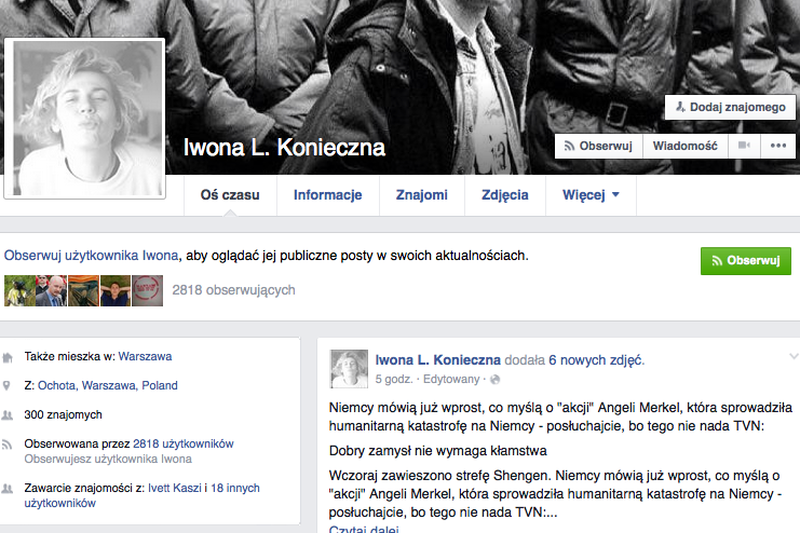Viewport: 800px width, 533px height.
Task: Click Iwona L. Konieczna name in post header
Action: [438, 360]
